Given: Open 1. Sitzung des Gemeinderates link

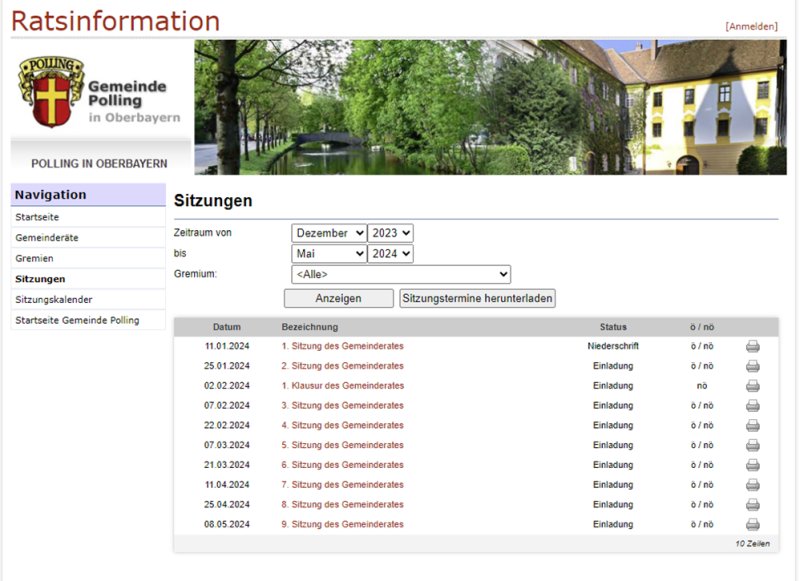Looking at the screenshot, I should pyautogui.click(x=342, y=346).
